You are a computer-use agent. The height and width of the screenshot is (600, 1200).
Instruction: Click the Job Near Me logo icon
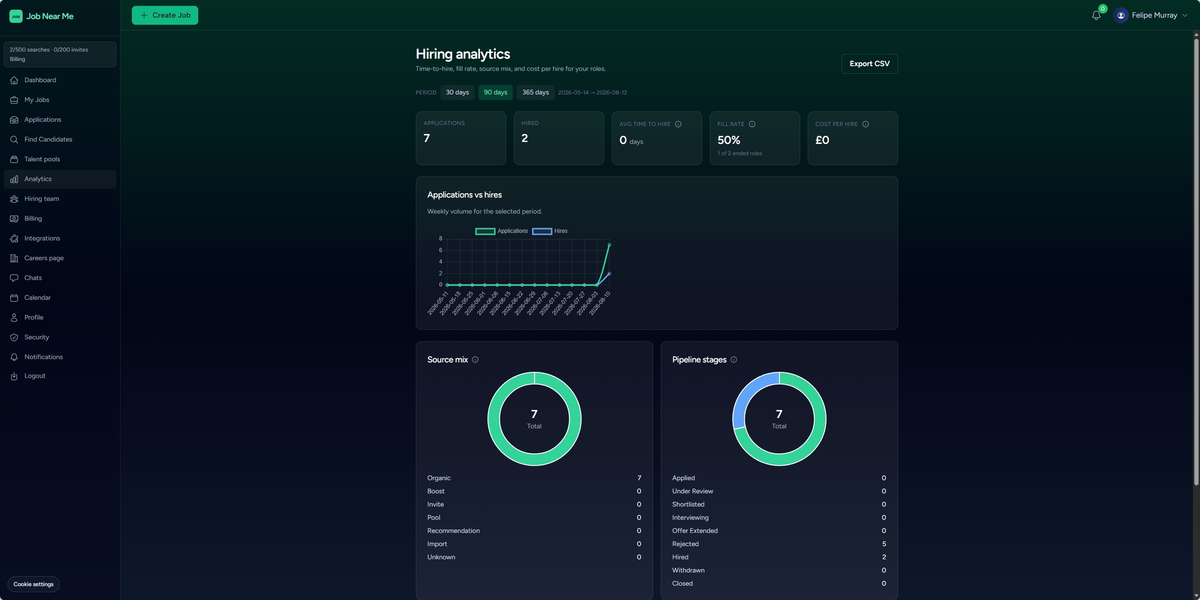[16, 16]
